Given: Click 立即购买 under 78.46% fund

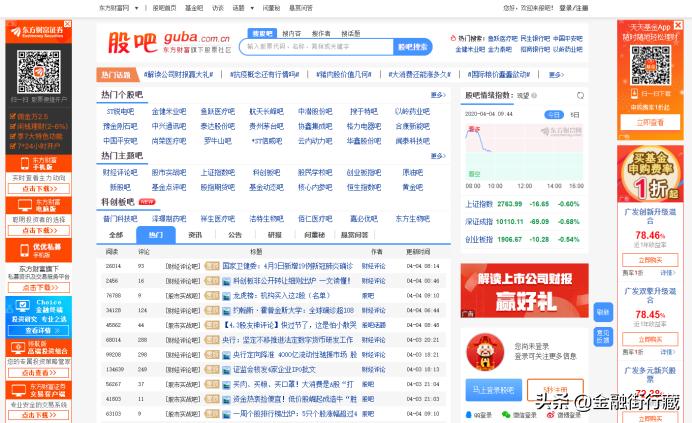Looking at the screenshot, I should point(650,260).
